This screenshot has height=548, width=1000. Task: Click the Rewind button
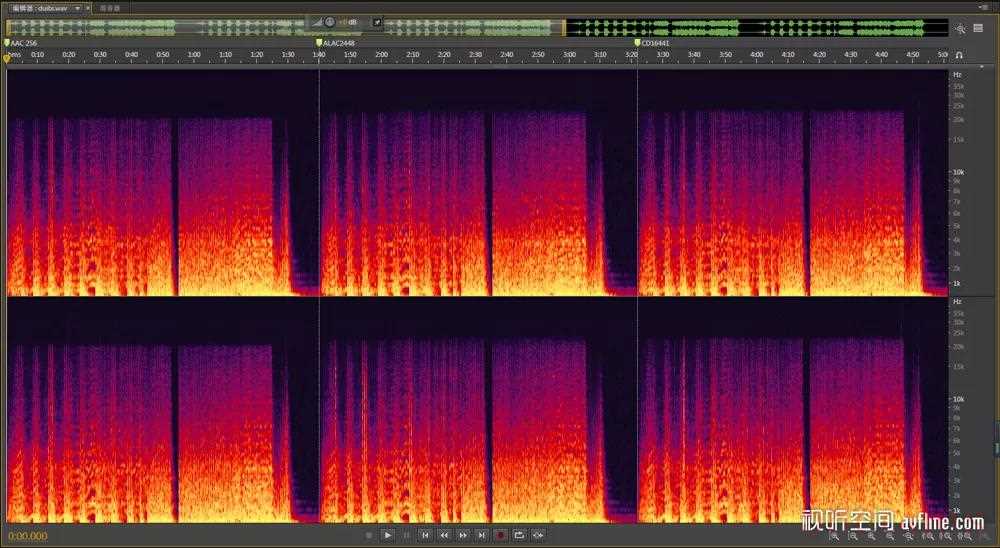444,536
